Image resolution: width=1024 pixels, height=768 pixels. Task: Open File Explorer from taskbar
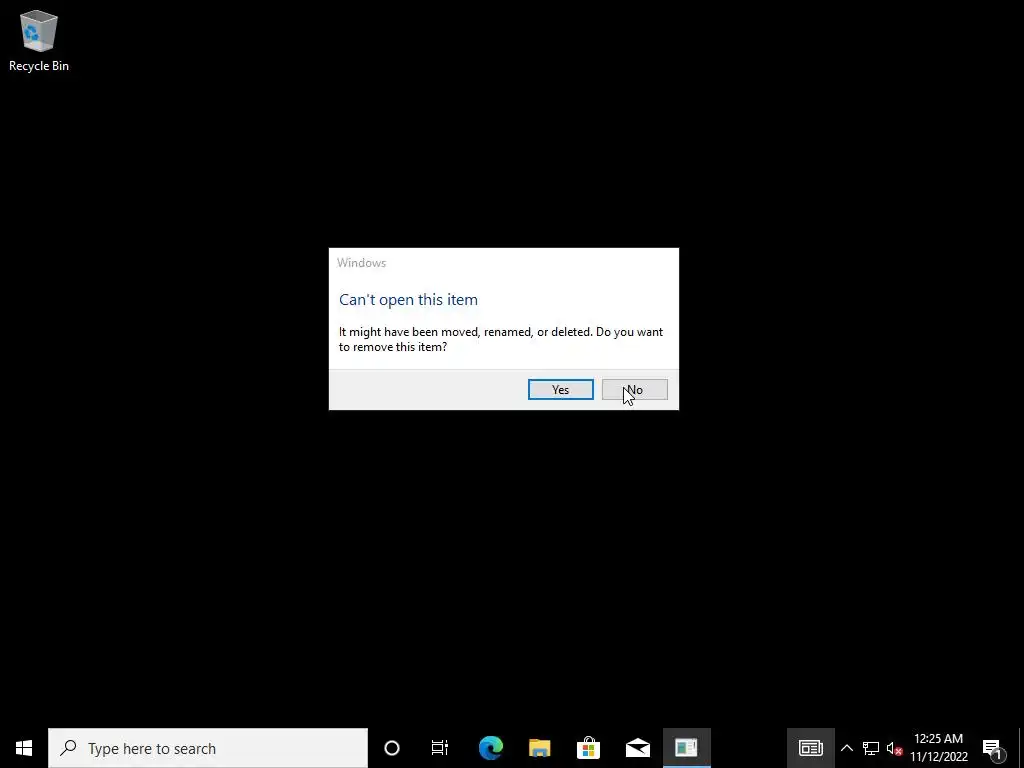pyautogui.click(x=539, y=748)
